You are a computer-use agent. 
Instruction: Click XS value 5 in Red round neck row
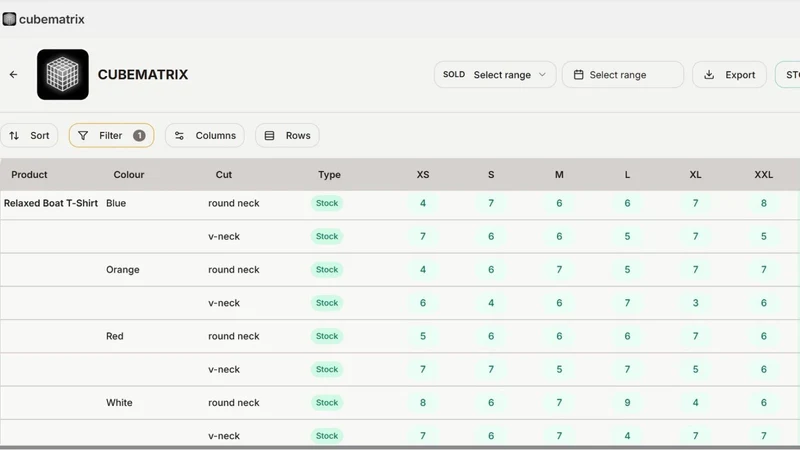[x=423, y=336]
